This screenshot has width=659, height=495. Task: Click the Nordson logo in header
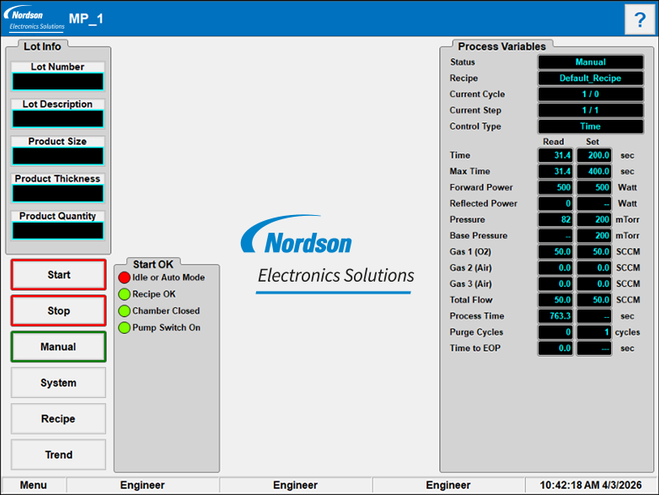(x=34, y=19)
